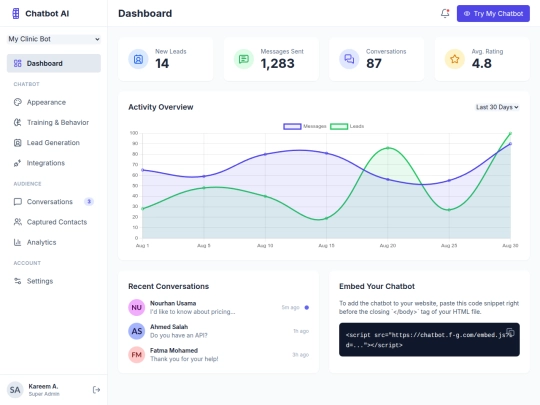
Task: Open Settings in the sidebar
Action: coord(54,281)
